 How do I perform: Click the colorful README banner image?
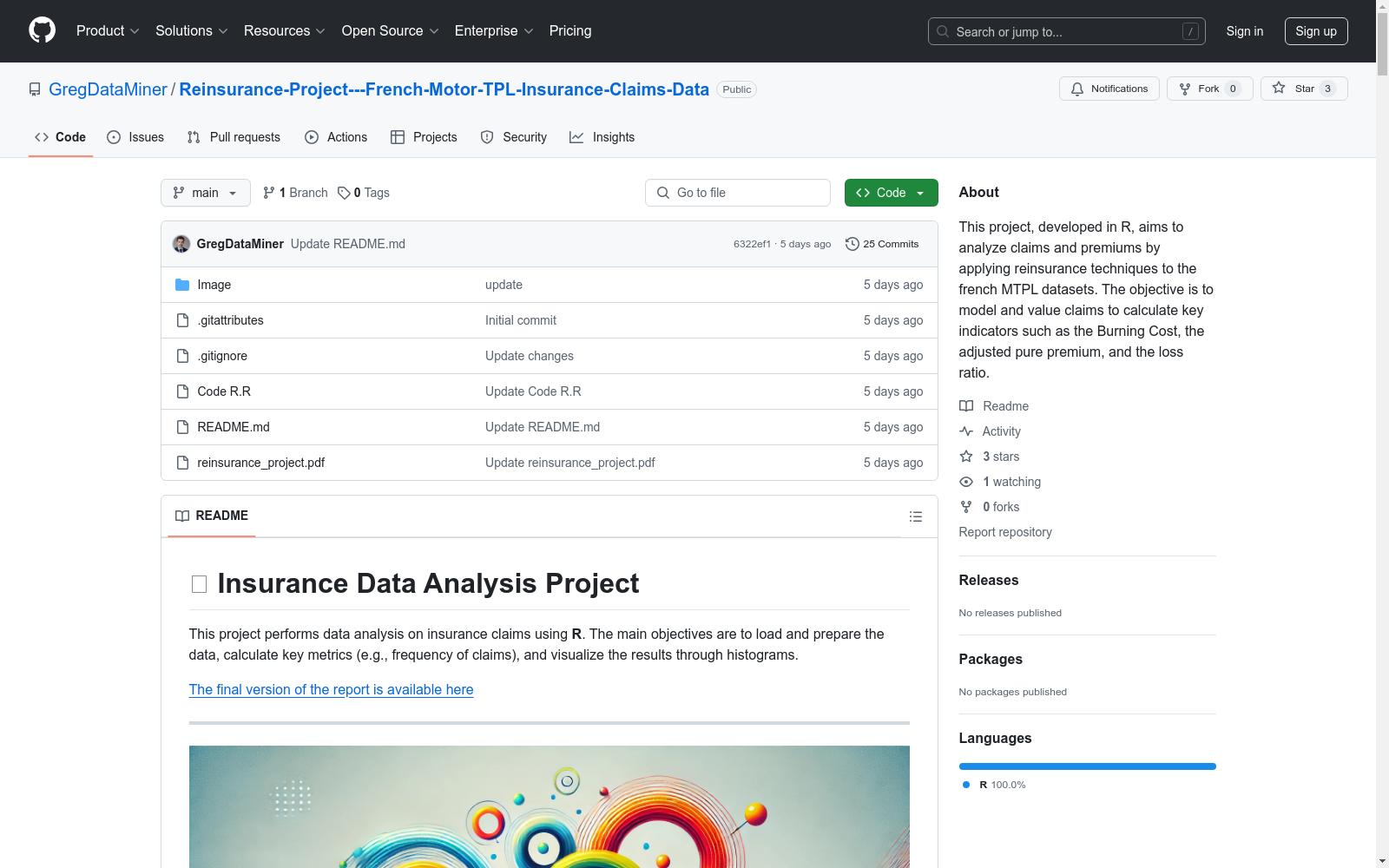point(550,806)
